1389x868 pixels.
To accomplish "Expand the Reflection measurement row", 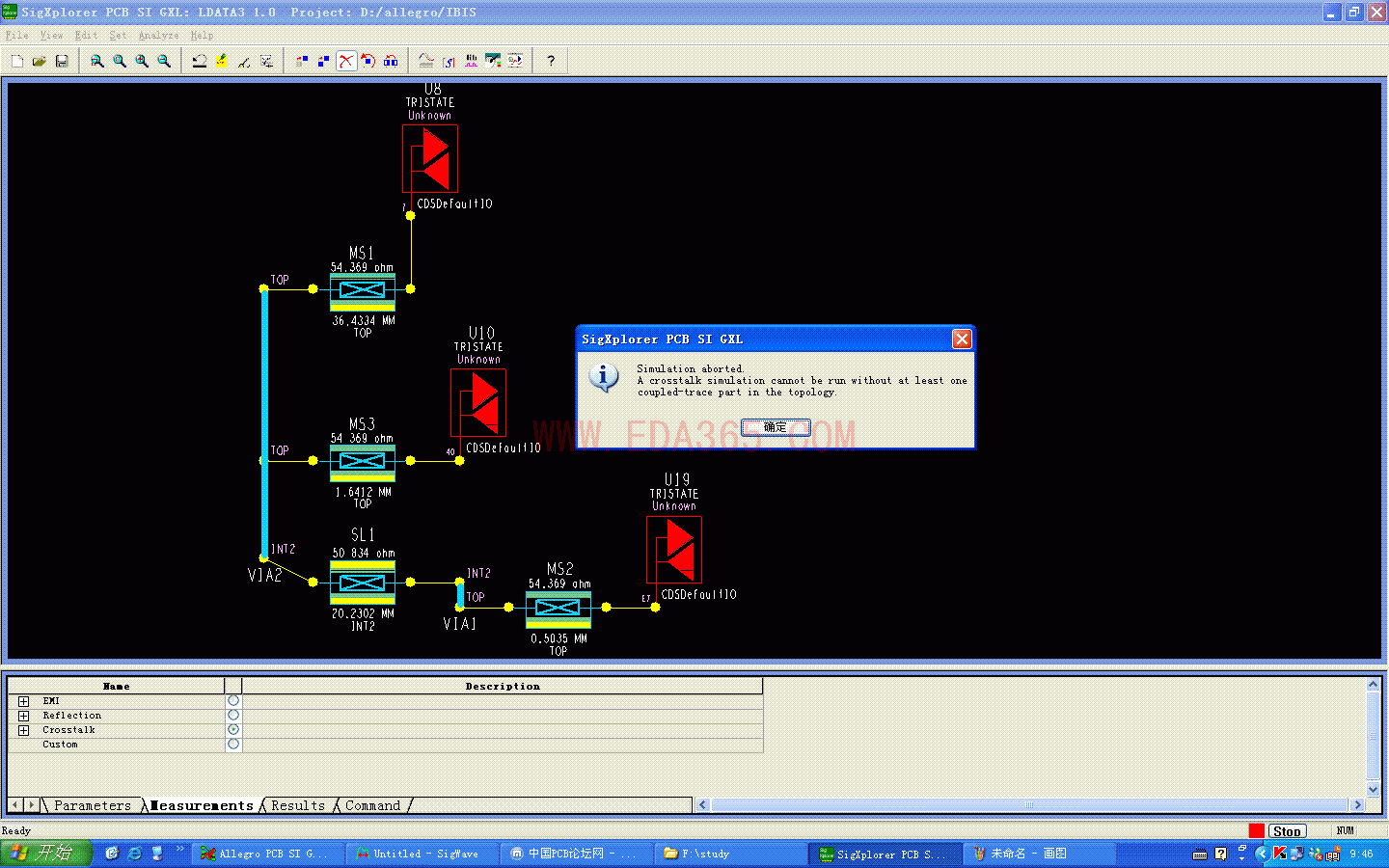I will [x=23, y=716].
